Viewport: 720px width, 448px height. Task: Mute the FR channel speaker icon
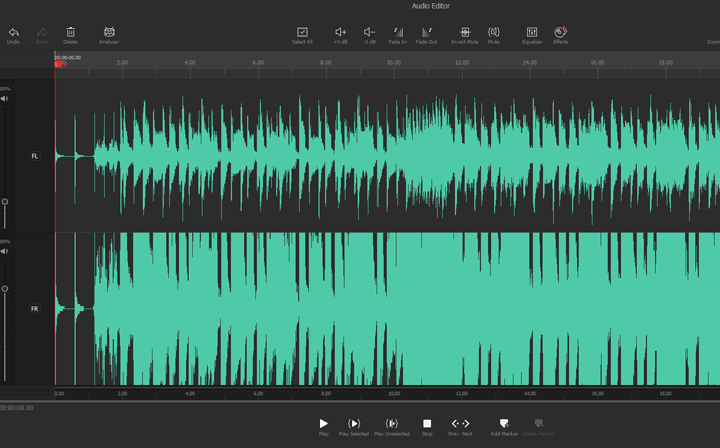tap(5, 252)
